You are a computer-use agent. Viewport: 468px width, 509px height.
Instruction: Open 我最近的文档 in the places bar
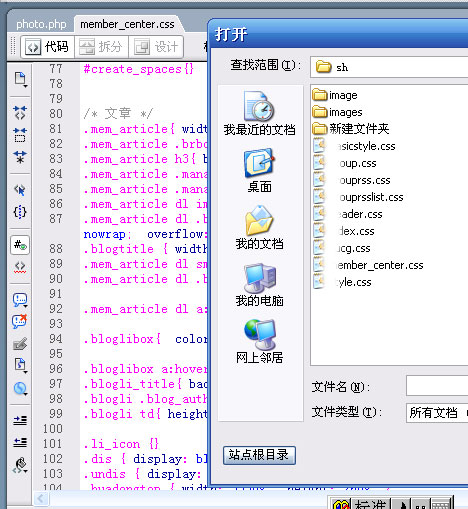click(259, 113)
